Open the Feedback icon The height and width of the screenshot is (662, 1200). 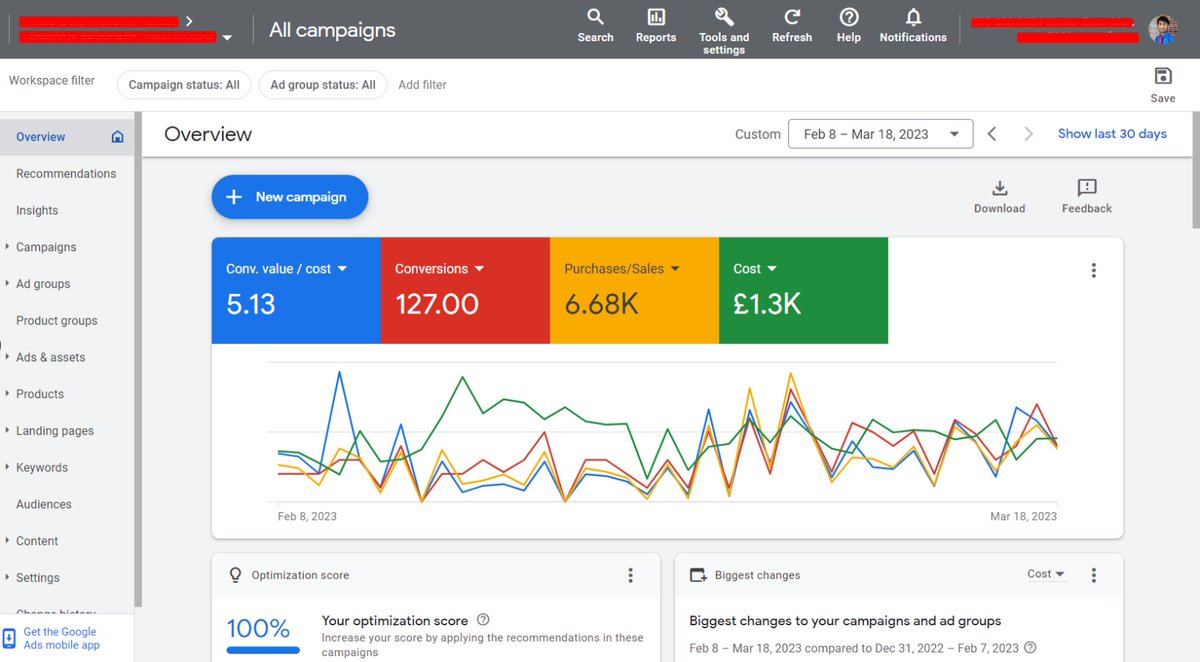(x=1087, y=188)
